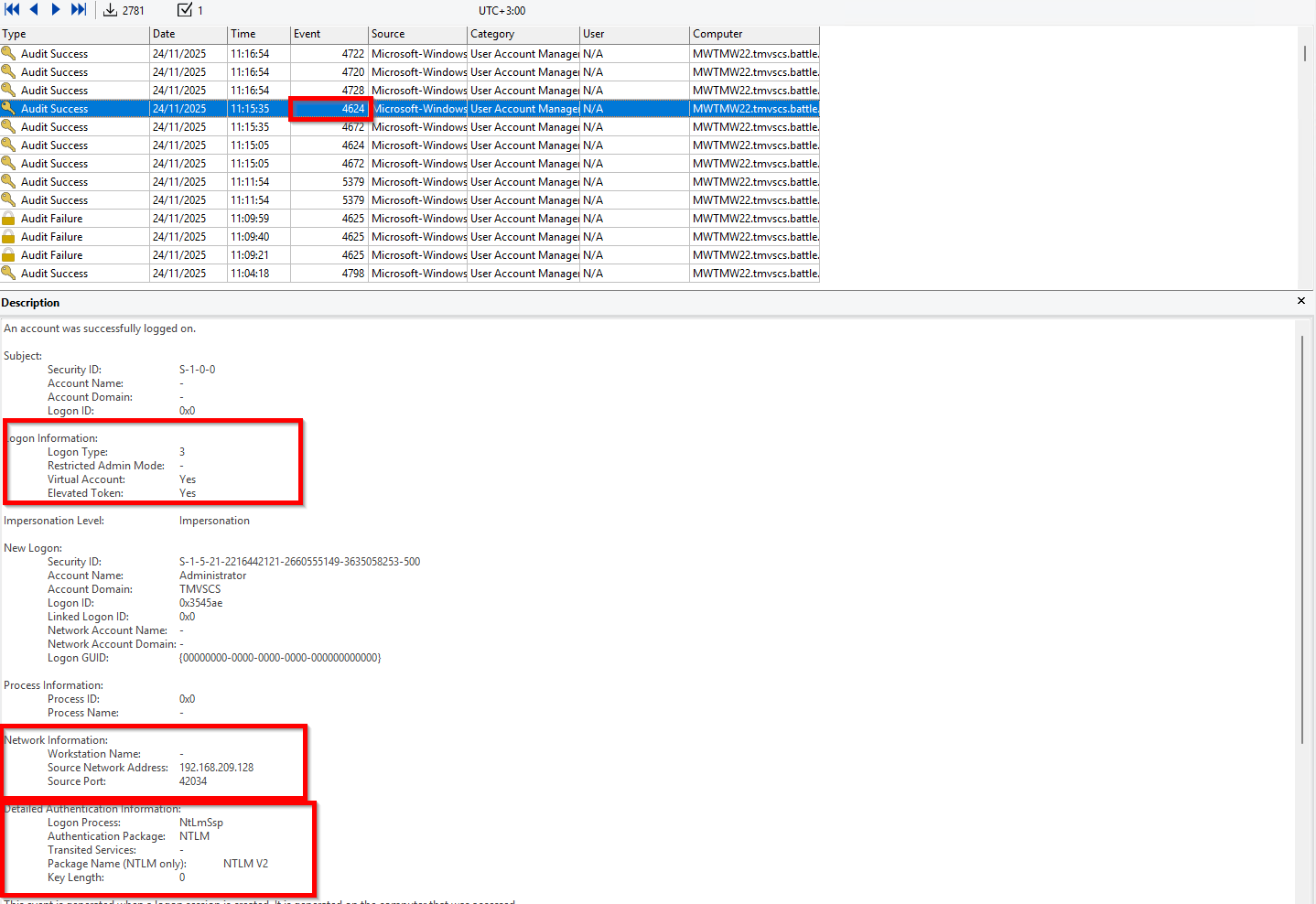Click the source port value 42034
Screen dimensions: 1316x904
(193, 781)
